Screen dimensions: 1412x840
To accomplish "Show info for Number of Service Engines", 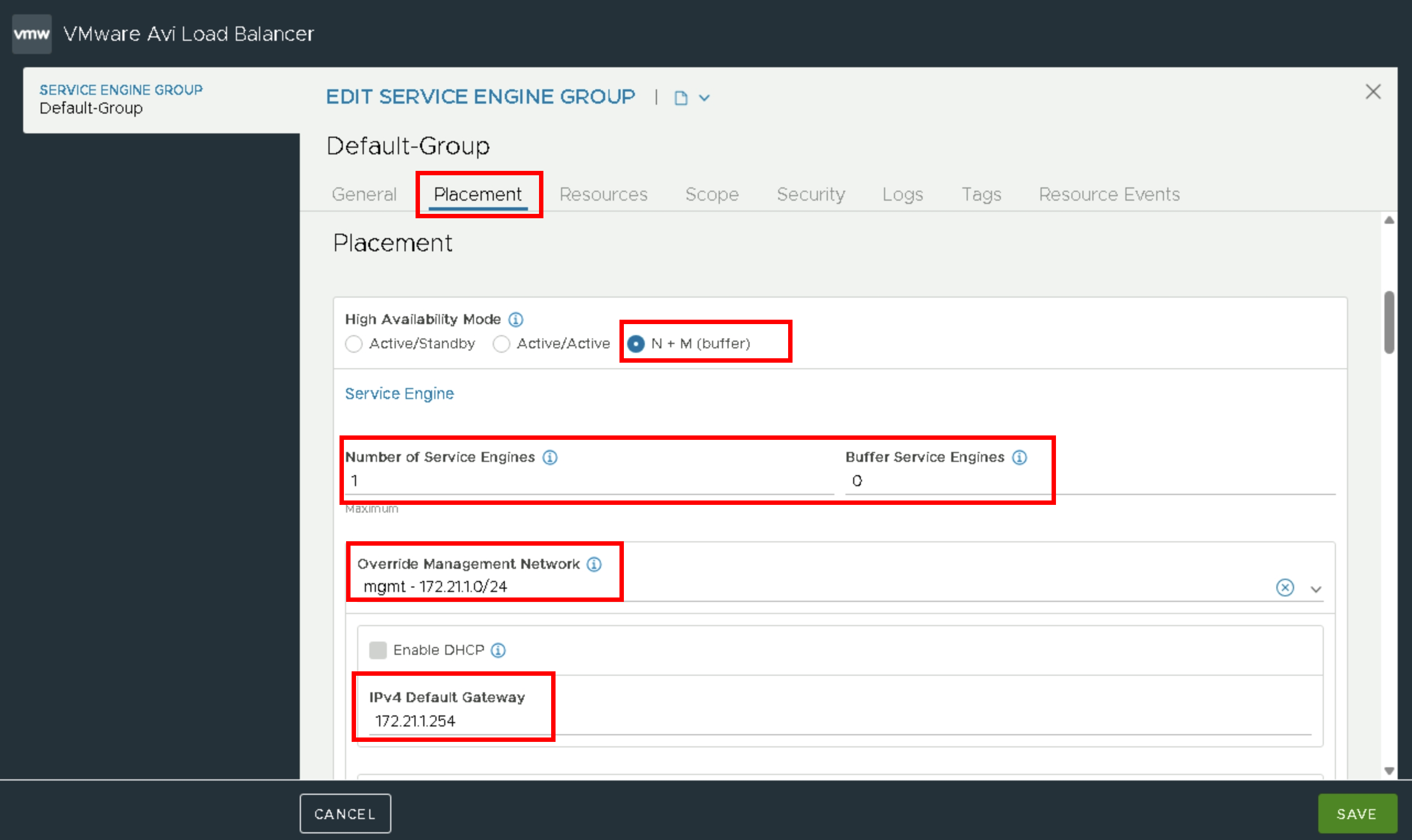I will (x=550, y=457).
